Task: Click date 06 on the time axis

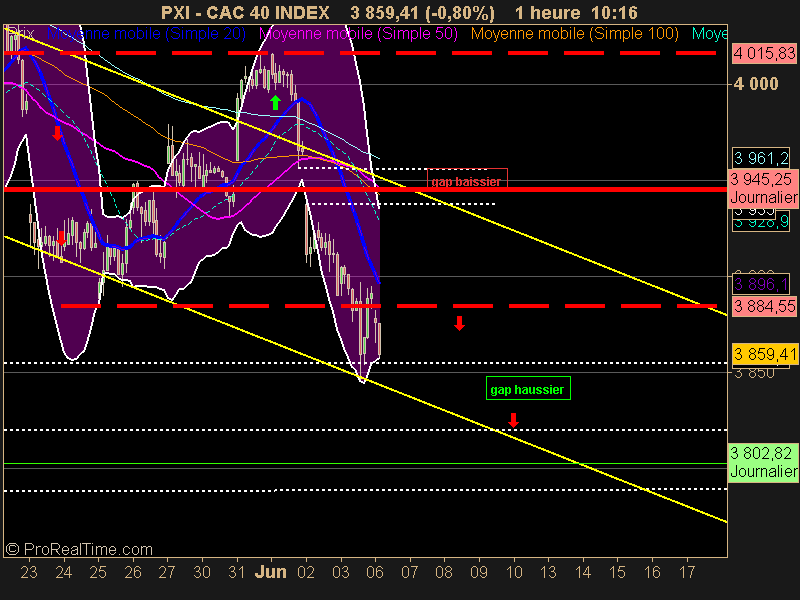Action: coord(375,572)
